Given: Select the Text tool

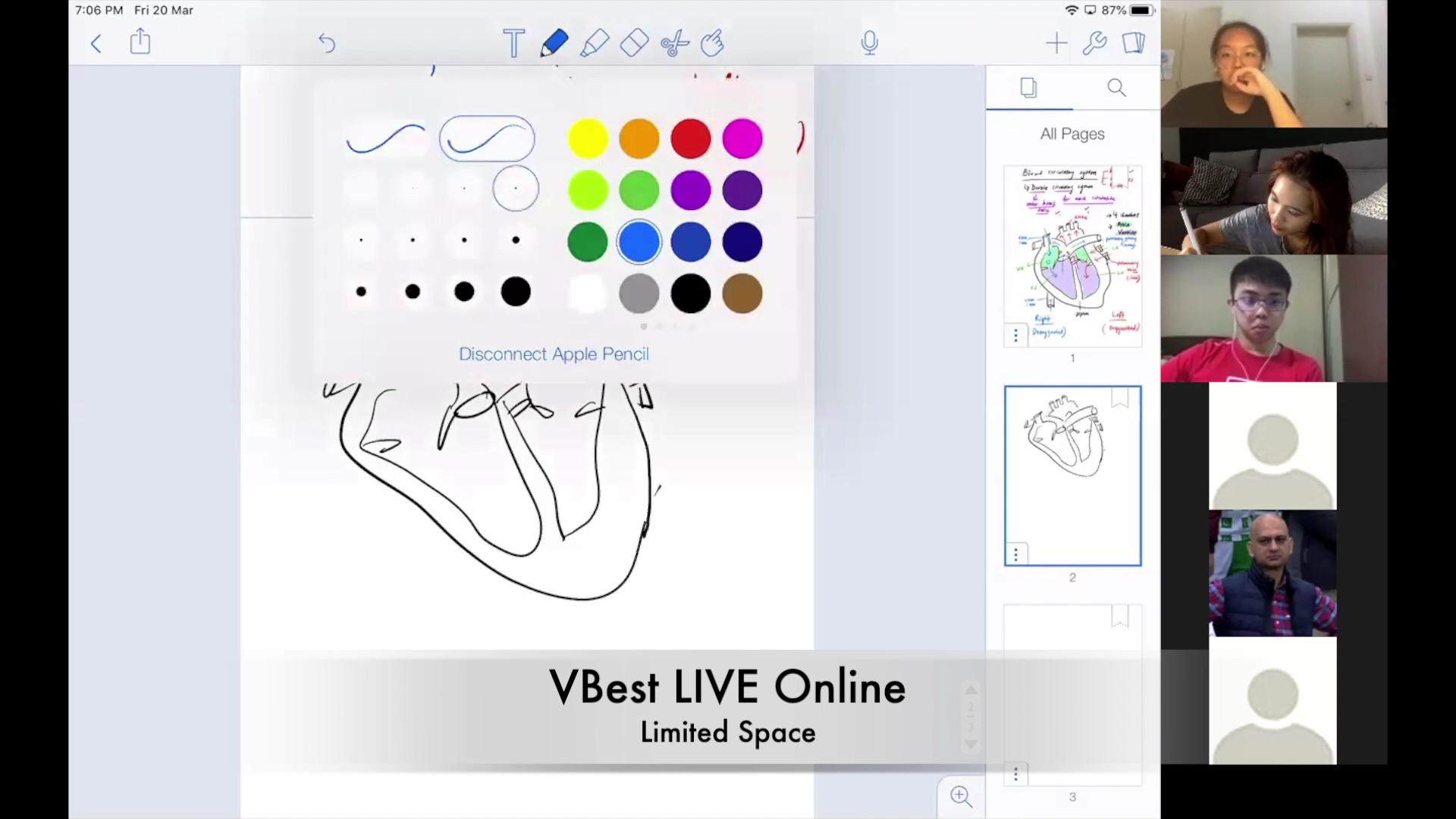Looking at the screenshot, I should [513, 43].
